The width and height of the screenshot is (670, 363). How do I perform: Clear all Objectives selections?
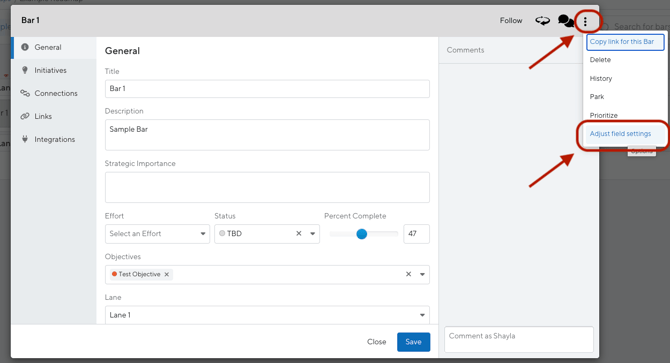pyautogui.click(x=408, y=274)
